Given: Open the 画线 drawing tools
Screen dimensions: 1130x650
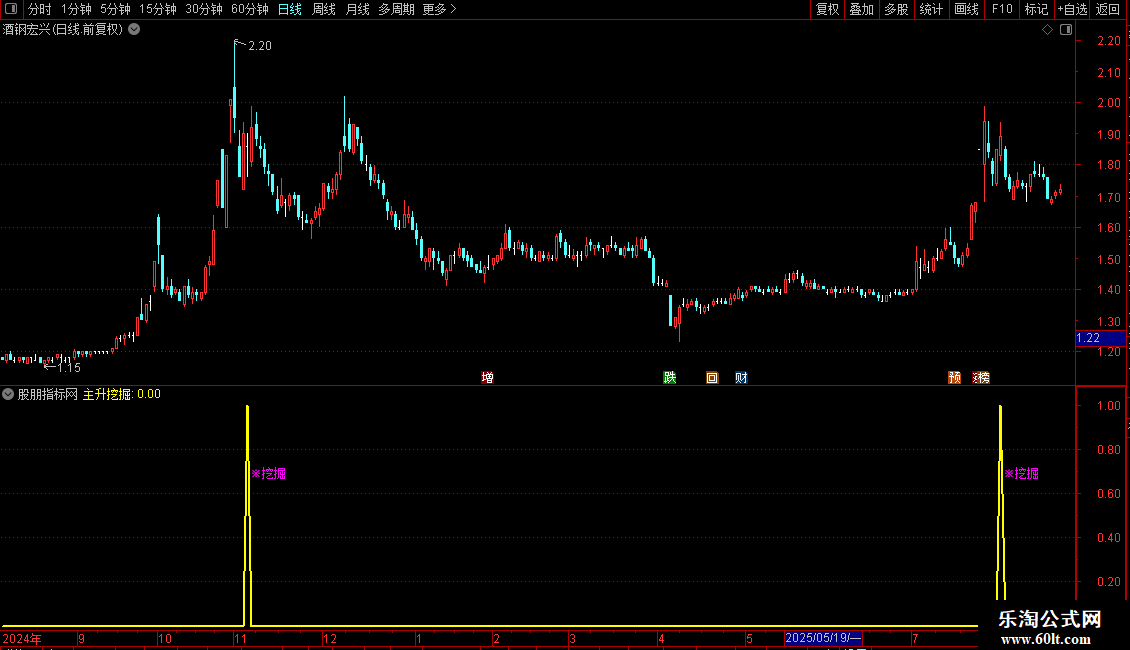Looking at the screenshot, I should (x=966, y=9).
